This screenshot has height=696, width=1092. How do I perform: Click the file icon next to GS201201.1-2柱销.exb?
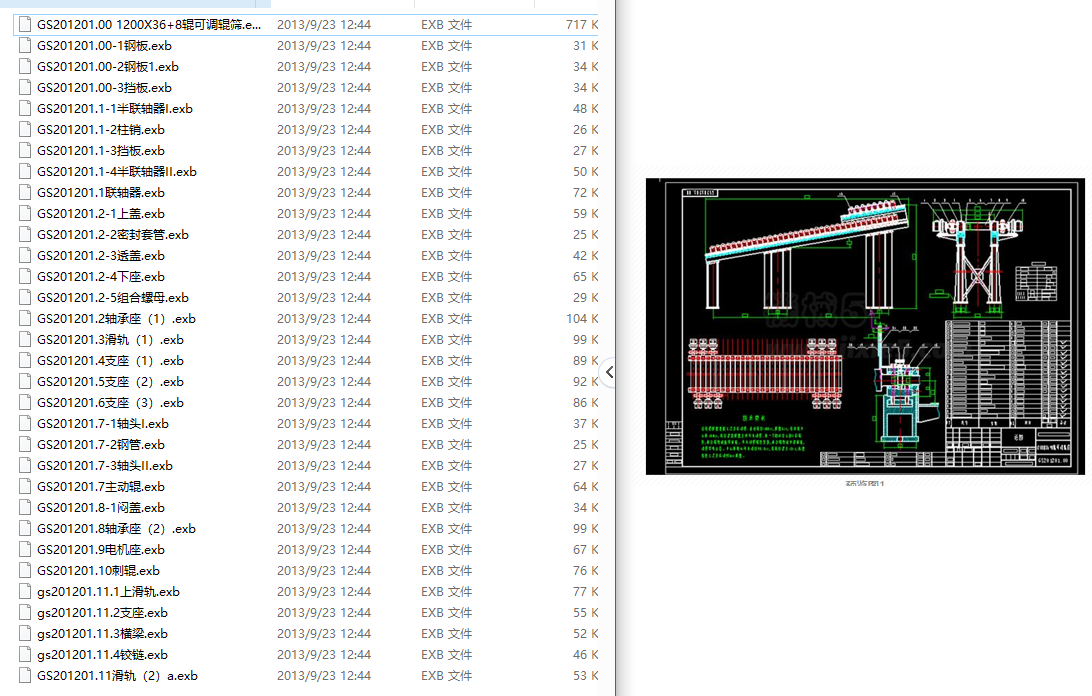[x=26, y=130]
